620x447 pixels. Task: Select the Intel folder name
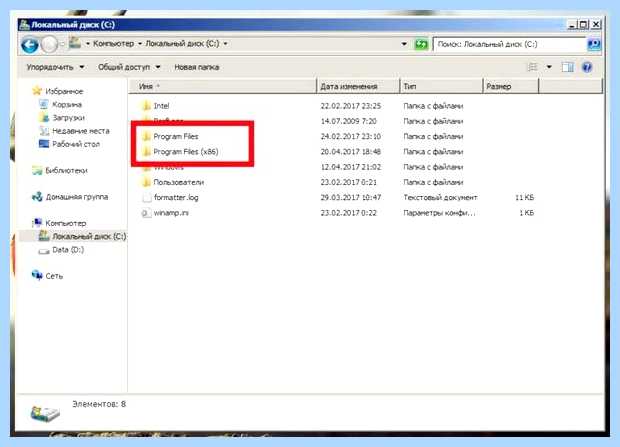[x=161, y=106]
